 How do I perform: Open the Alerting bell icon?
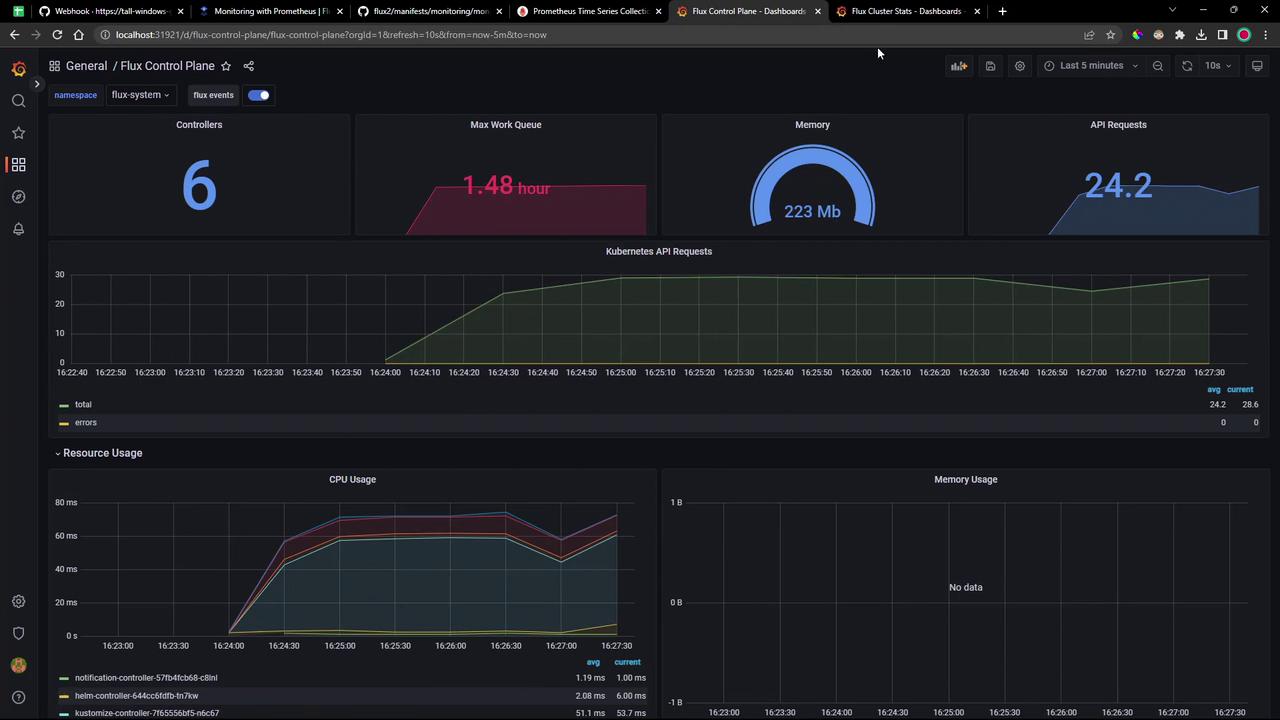pos(18,229)
